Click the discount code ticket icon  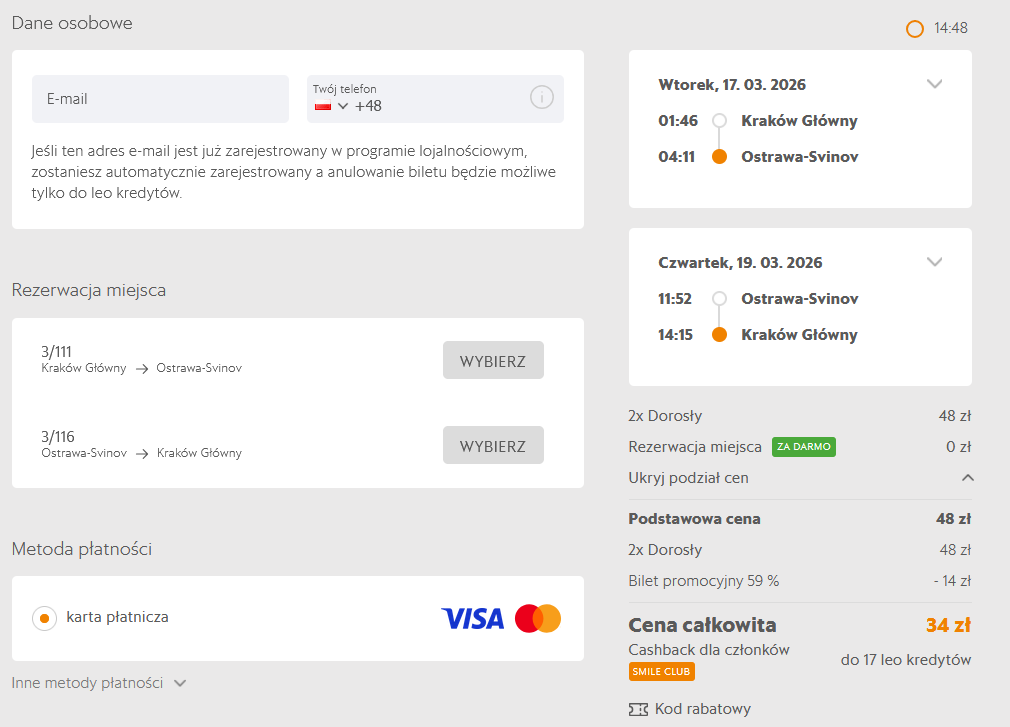click(638, 709)
